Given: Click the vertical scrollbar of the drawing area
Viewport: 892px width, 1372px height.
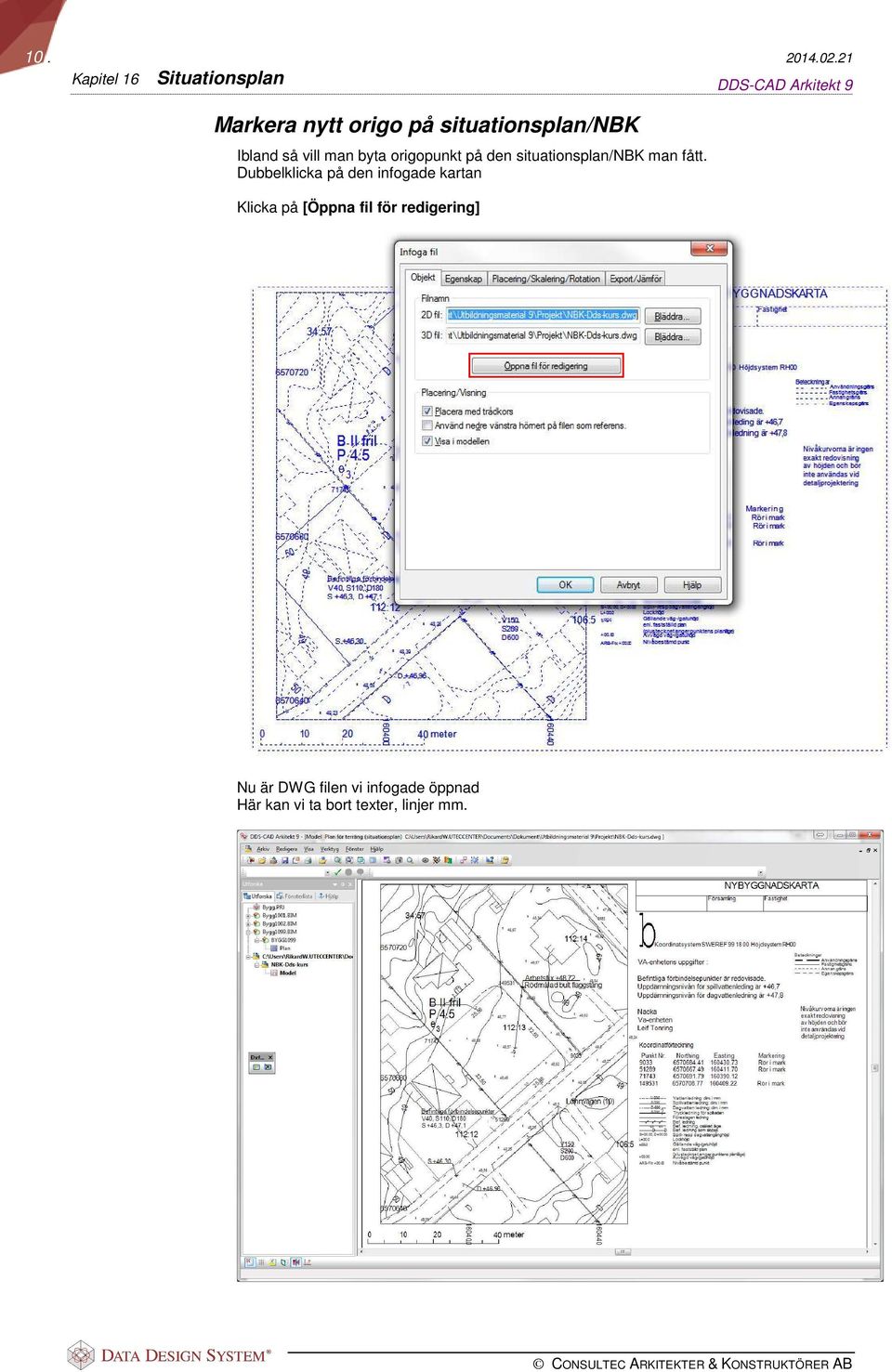Looking at the screenshot, I should [873, 1062].
